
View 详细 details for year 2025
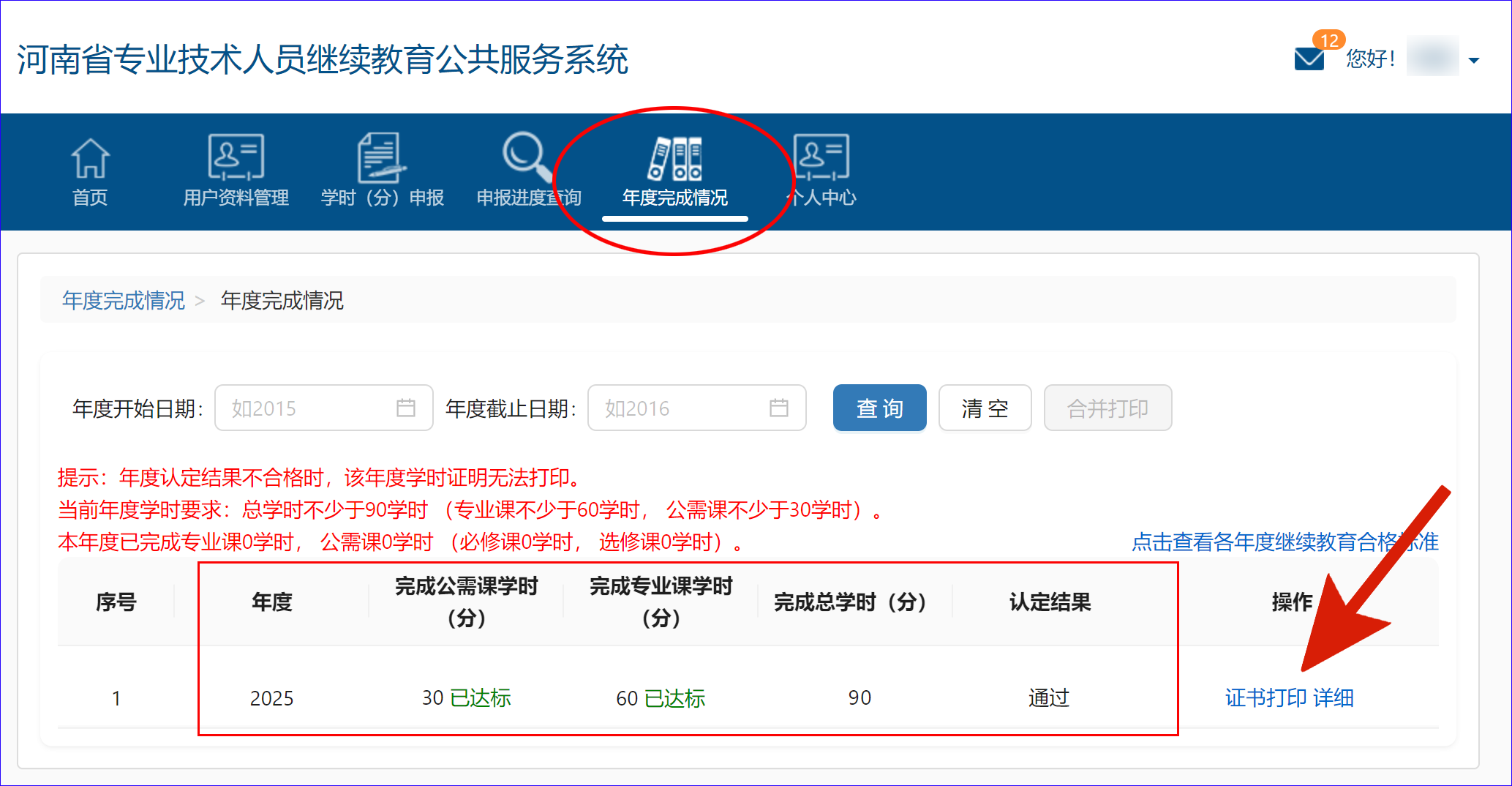pyautogui.click(x=1333, y=698)
